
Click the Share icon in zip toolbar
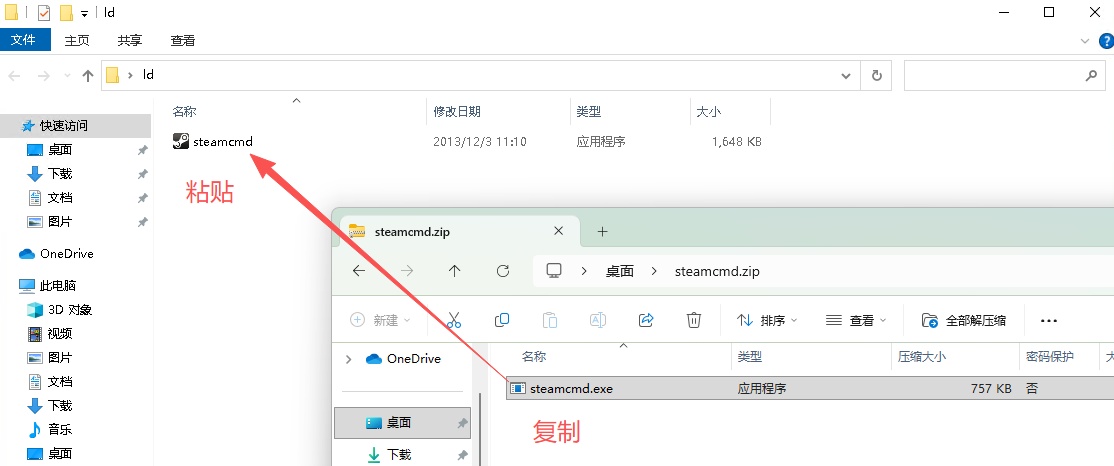[646, 320]
